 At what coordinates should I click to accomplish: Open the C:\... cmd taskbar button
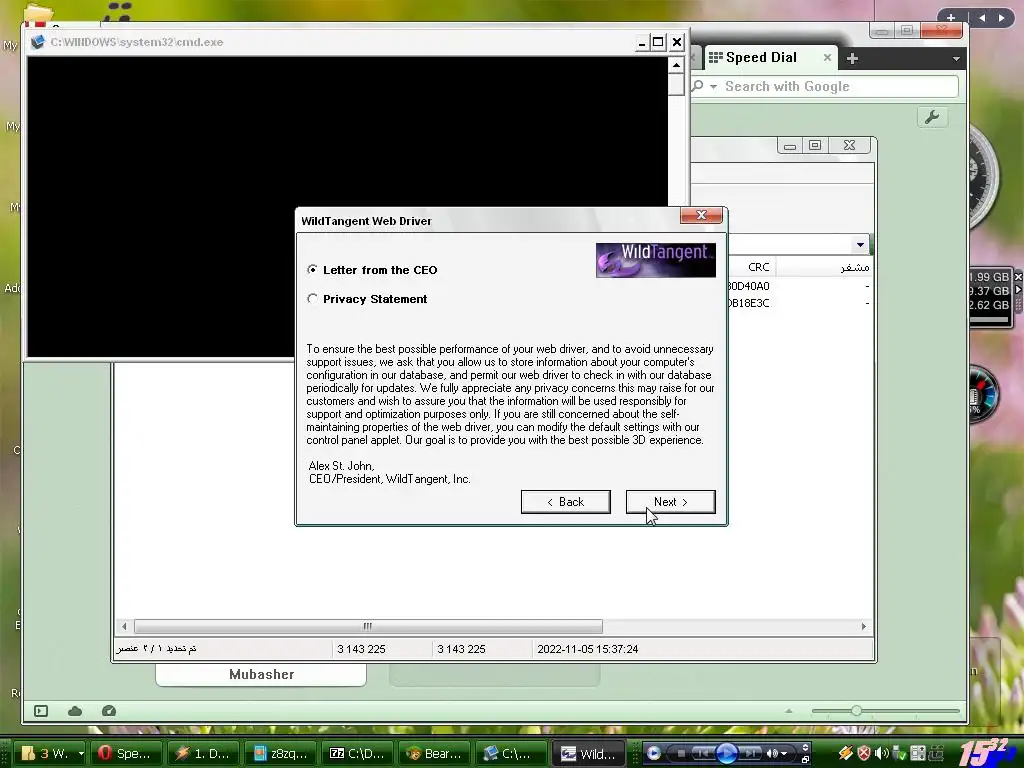pyautogui.click(x=511, y=753)
